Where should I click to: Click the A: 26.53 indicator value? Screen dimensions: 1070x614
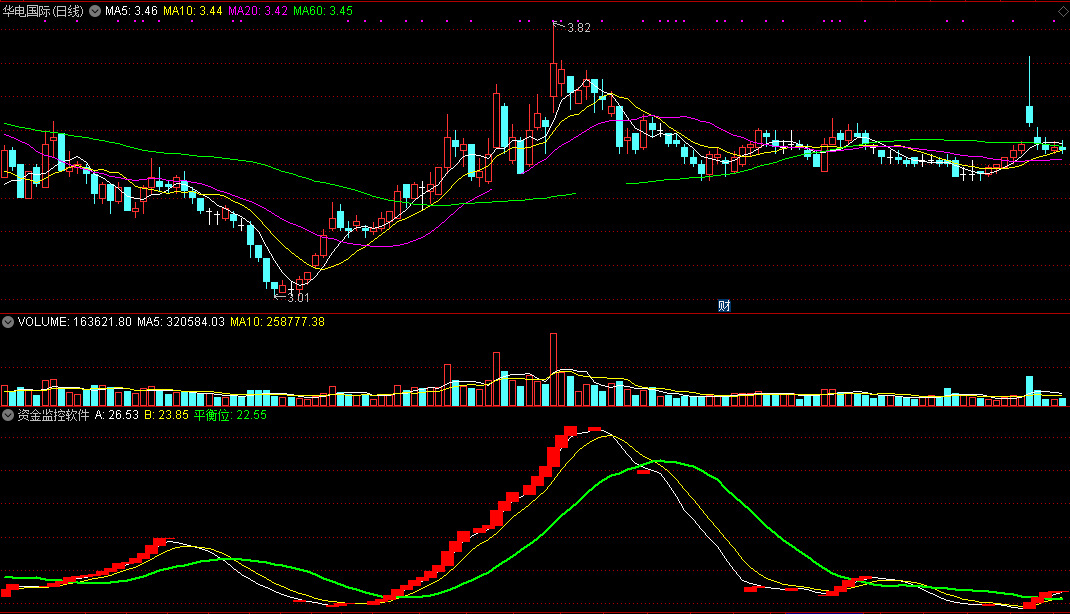tap(117, 415)
